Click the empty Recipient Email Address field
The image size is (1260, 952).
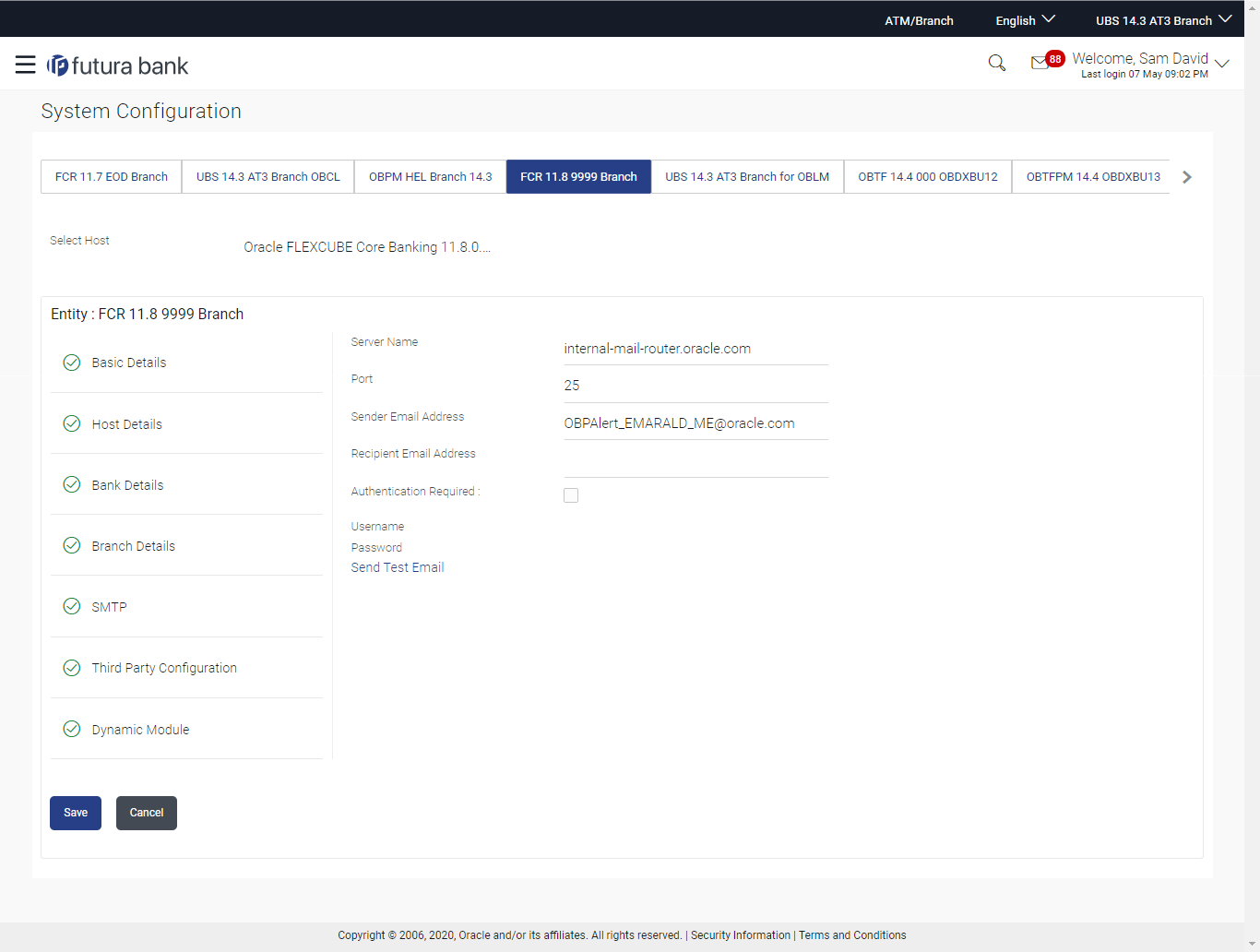click(x=695, y=461)
